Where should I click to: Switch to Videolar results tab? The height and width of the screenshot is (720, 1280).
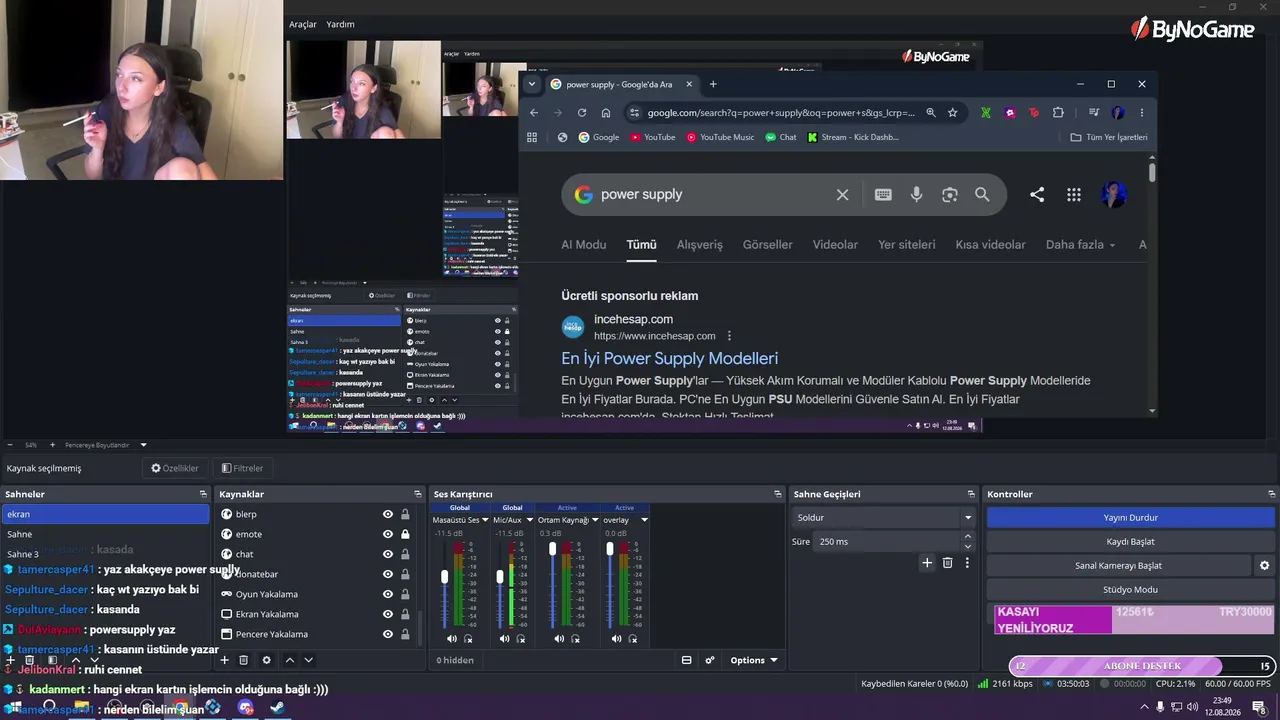point(835,245)
